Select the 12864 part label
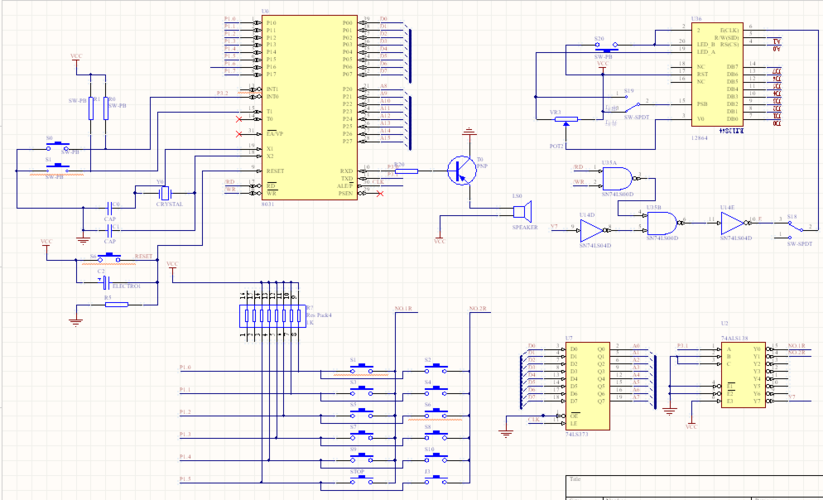Image resolution: width=823 pixels, height=500 pixels. pyautogui.click(x=699, y=138)
